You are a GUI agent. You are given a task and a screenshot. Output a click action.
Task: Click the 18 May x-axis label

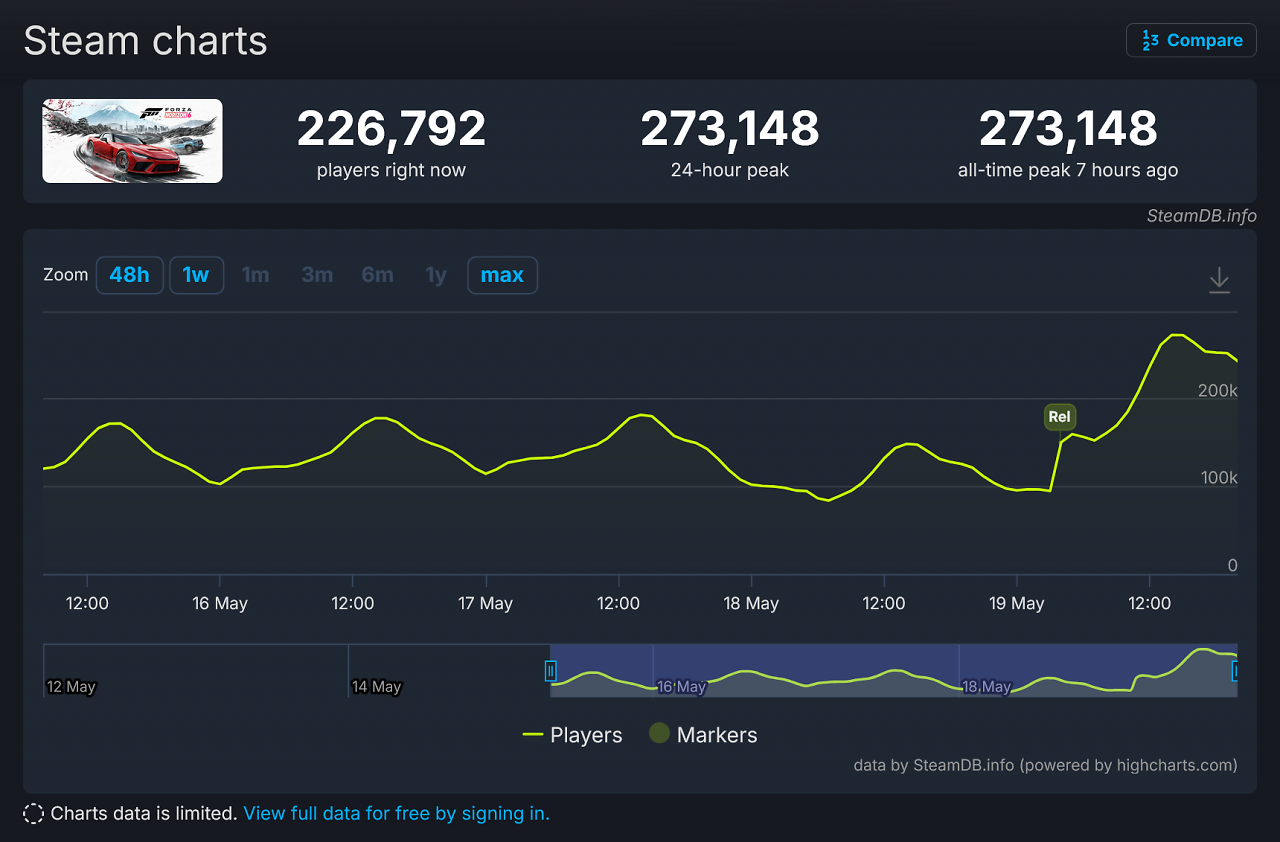pos(751,603)
